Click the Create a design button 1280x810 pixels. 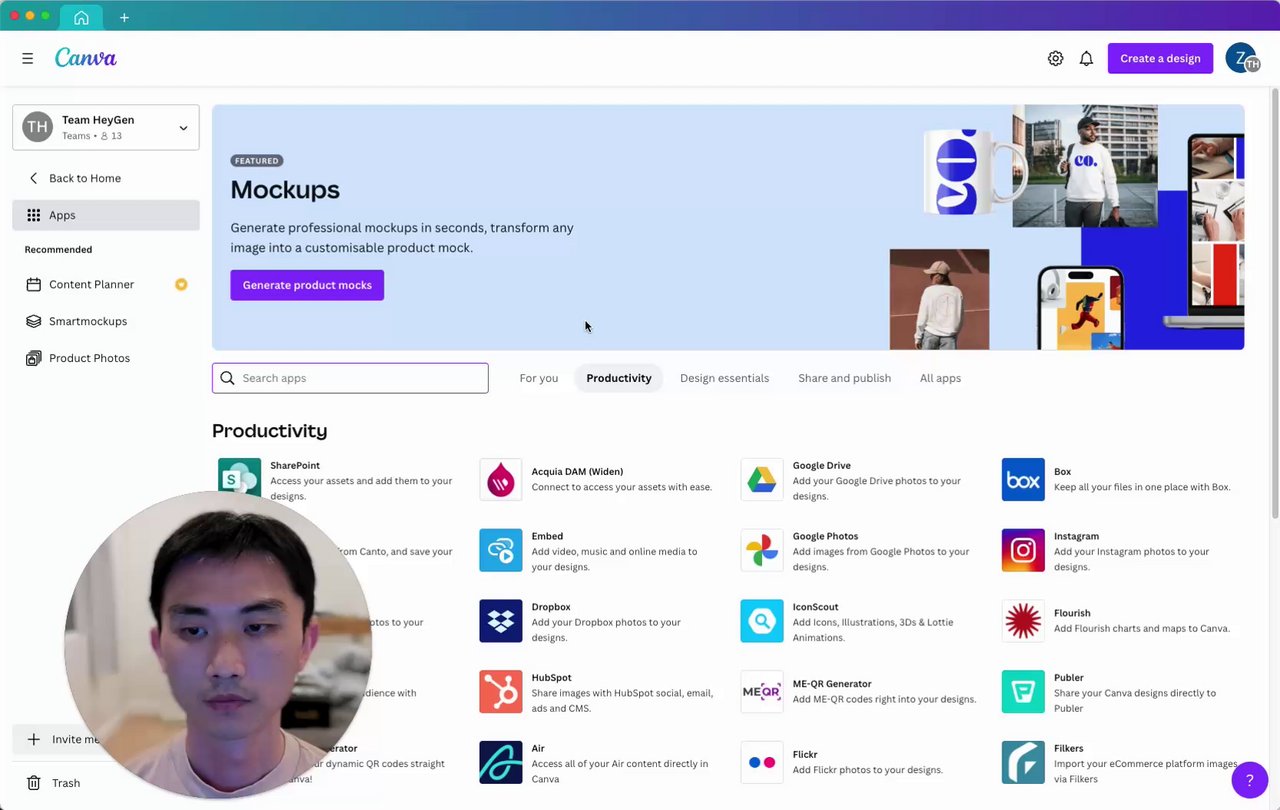(1160, 58)
